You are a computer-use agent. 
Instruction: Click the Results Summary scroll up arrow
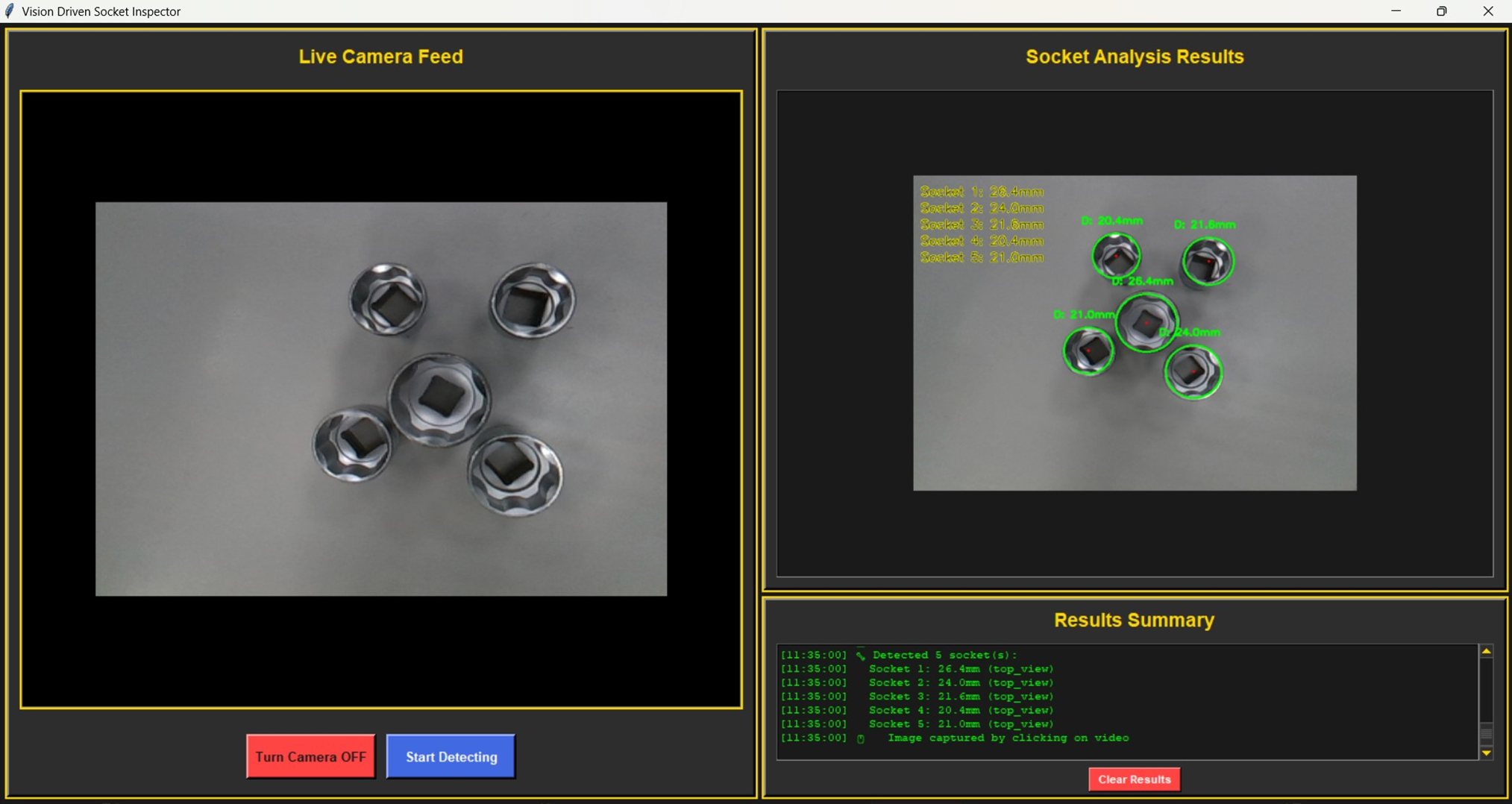[1486, 652]
